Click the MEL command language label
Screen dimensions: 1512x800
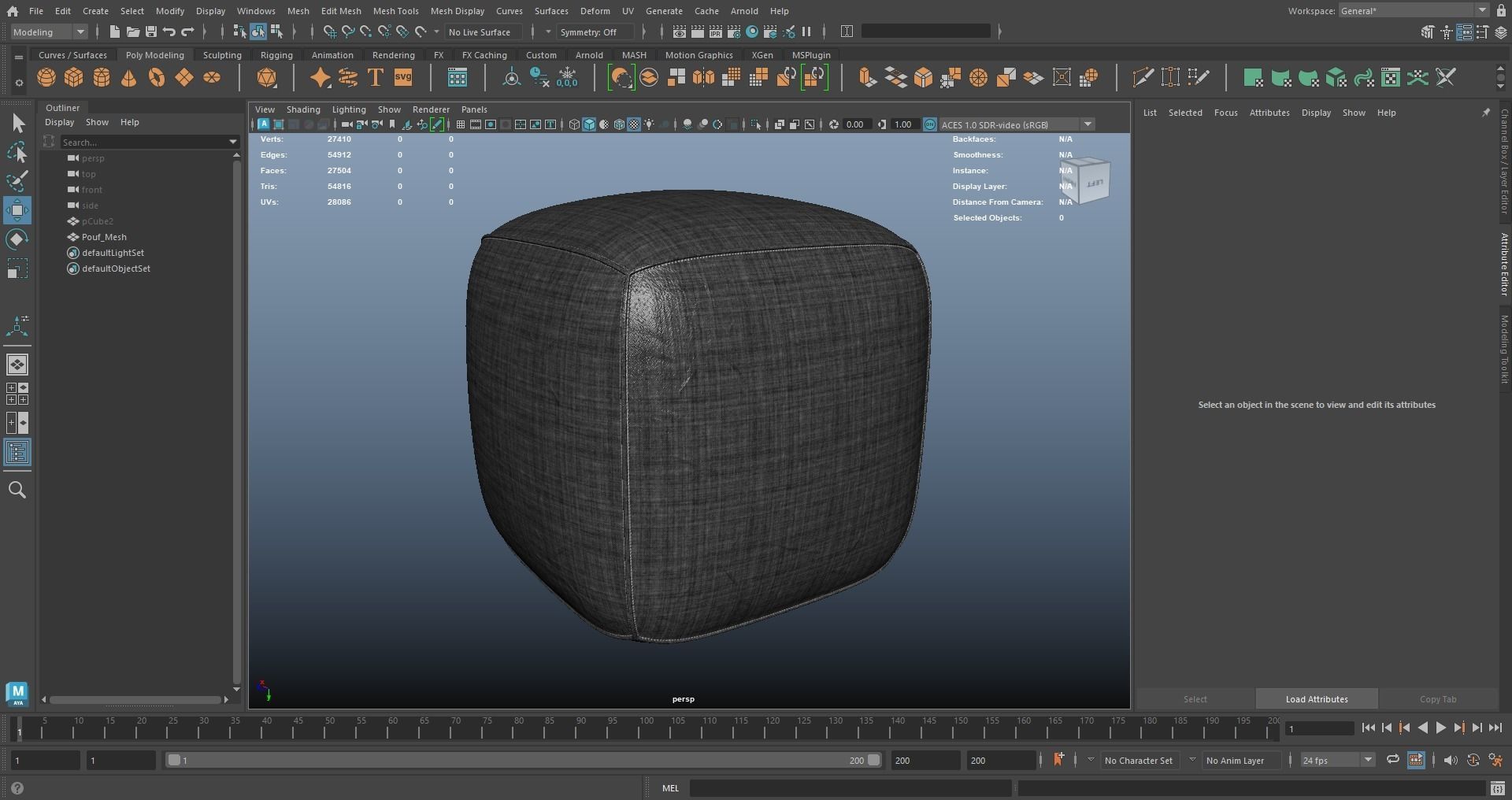coord(670,787)
